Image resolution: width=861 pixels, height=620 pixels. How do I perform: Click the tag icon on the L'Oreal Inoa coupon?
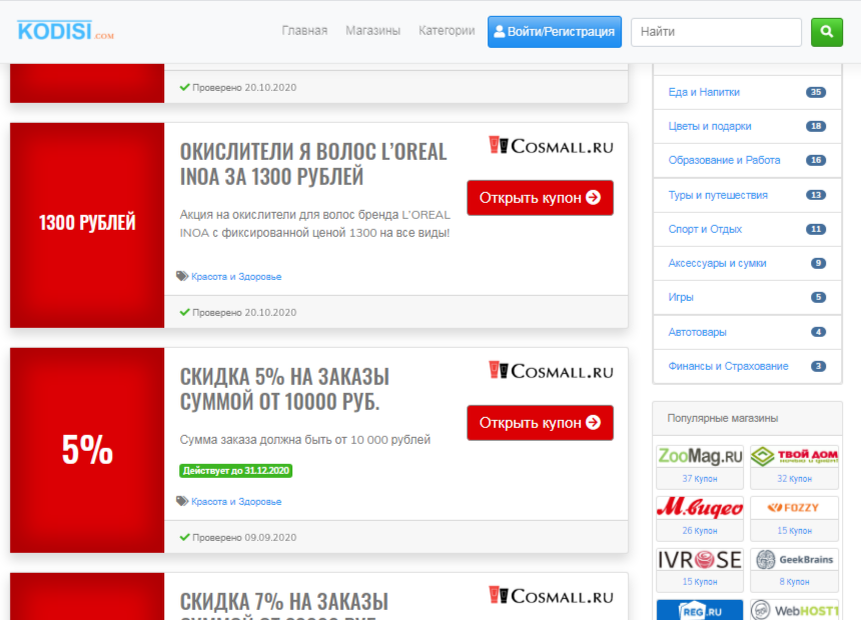pyautogui.click(x=182, y=276)
